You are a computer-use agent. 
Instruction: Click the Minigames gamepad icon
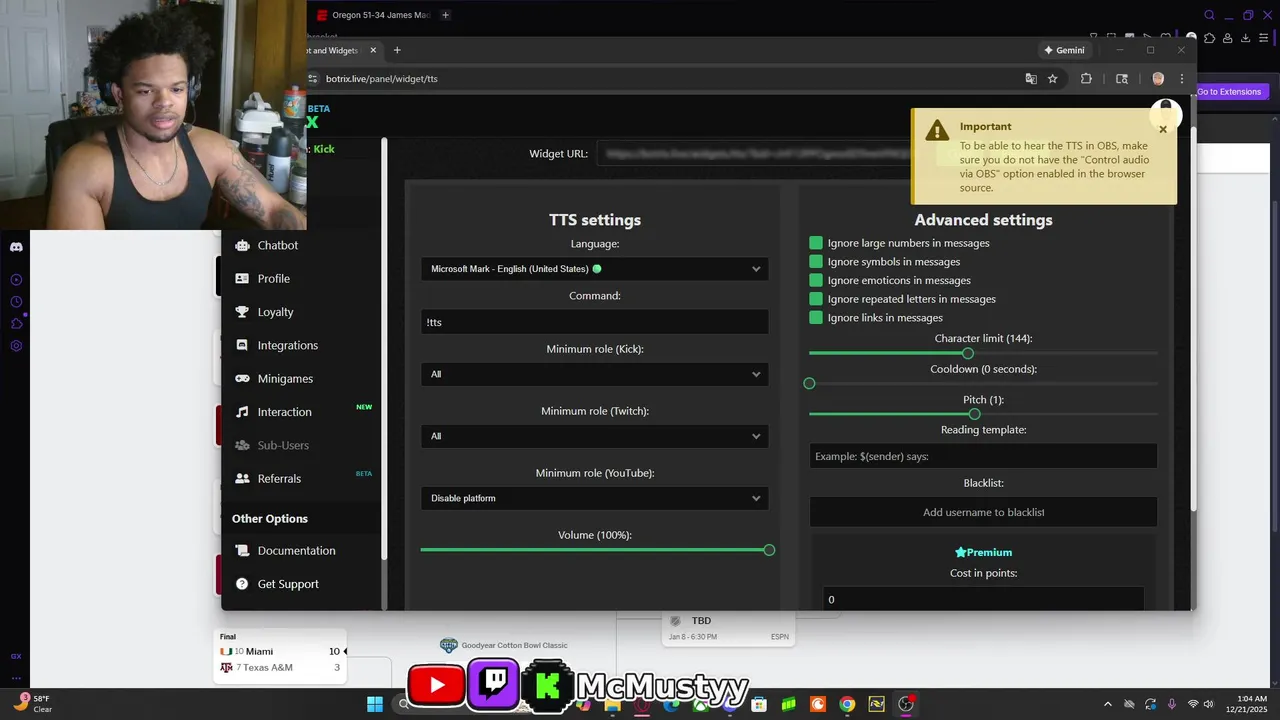pyautogui.click(x=242, y=378)
